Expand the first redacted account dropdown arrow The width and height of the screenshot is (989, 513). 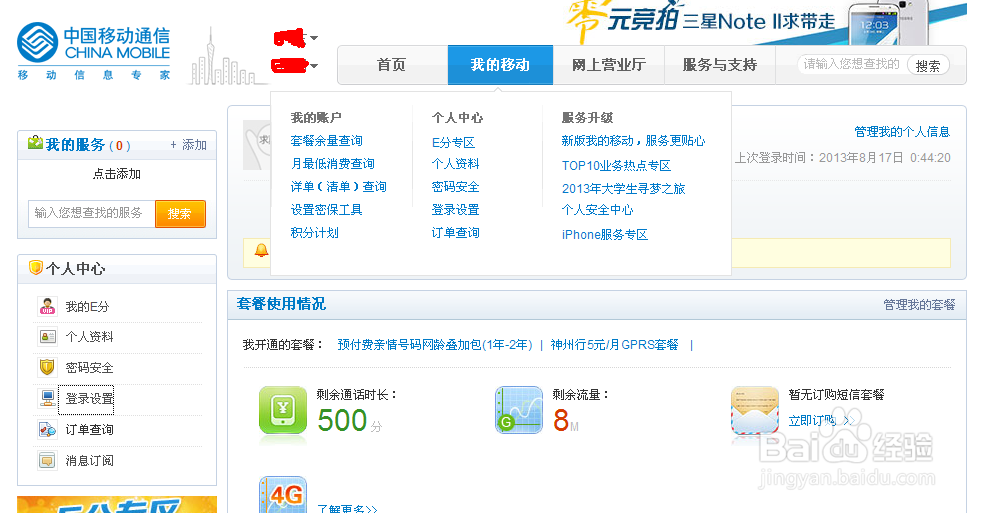314,38
